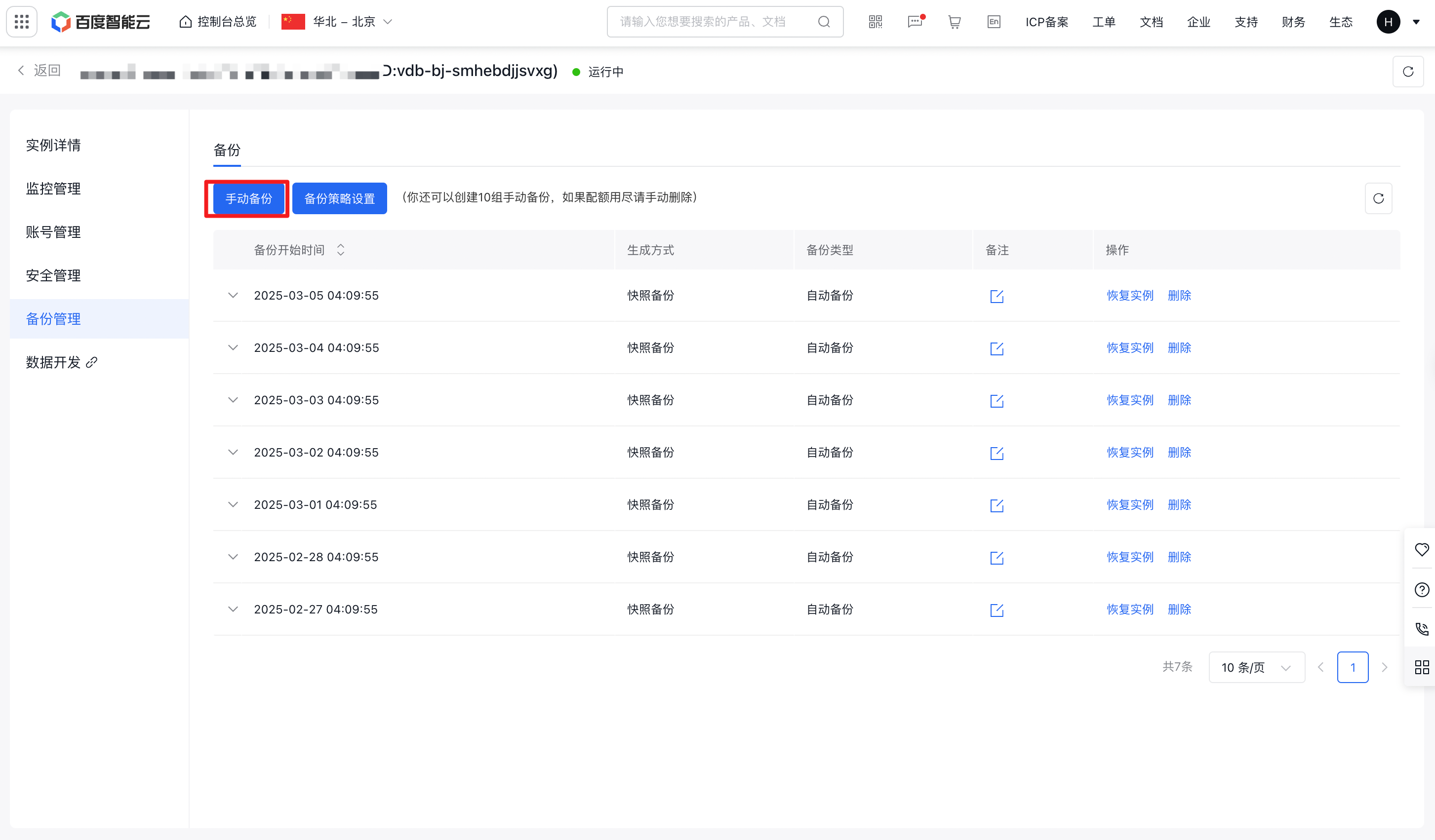The width and height of the screenshot is (1435, 840).
Task: Open 控制台总览 console overview
Action: point(218,22)
